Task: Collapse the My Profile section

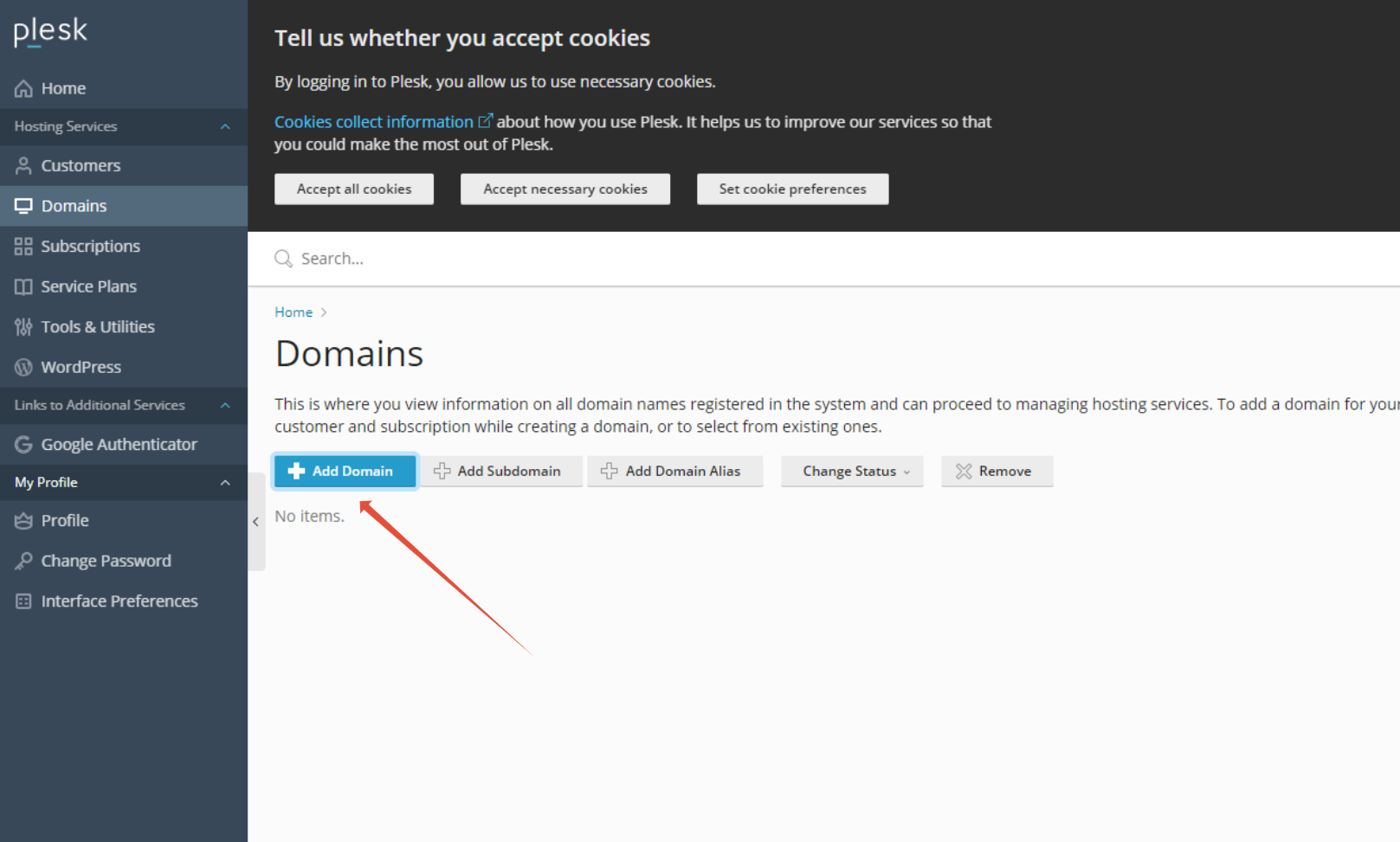Action: click(x=225, y=483)
